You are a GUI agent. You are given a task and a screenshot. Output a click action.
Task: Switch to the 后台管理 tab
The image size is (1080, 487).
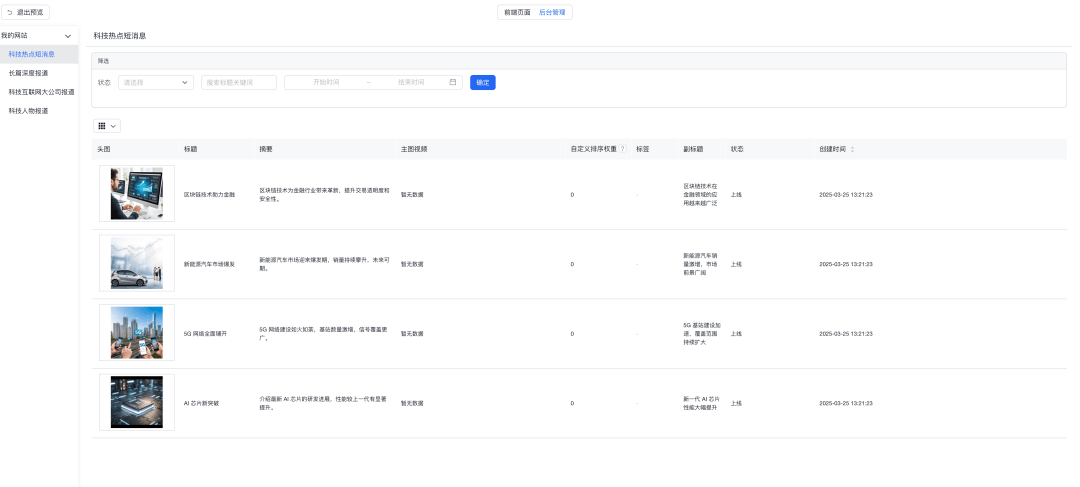552,12
